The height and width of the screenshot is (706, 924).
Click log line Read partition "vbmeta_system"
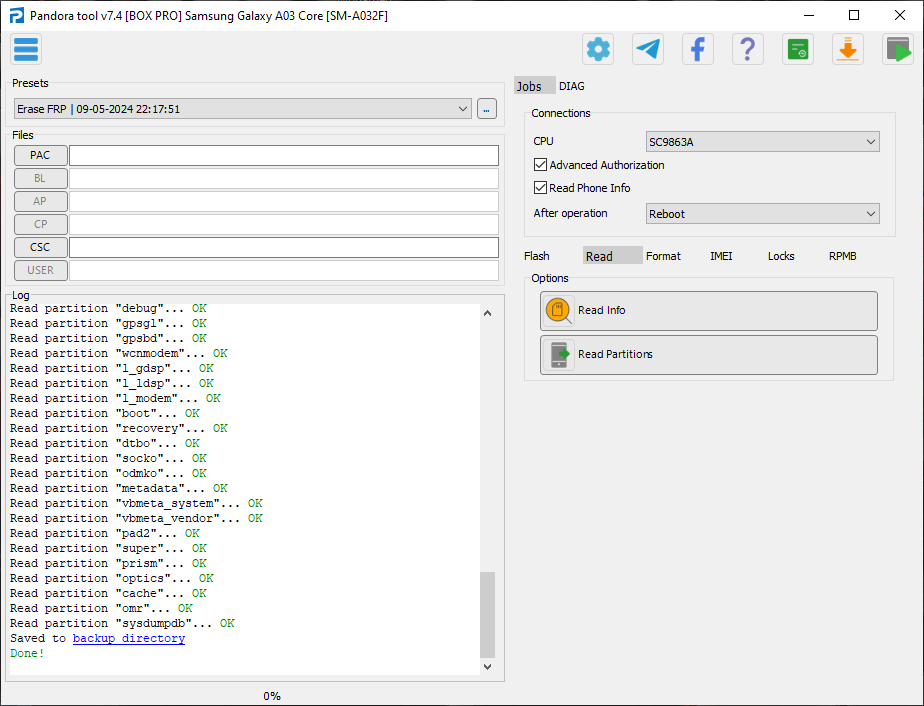[136, 503]
